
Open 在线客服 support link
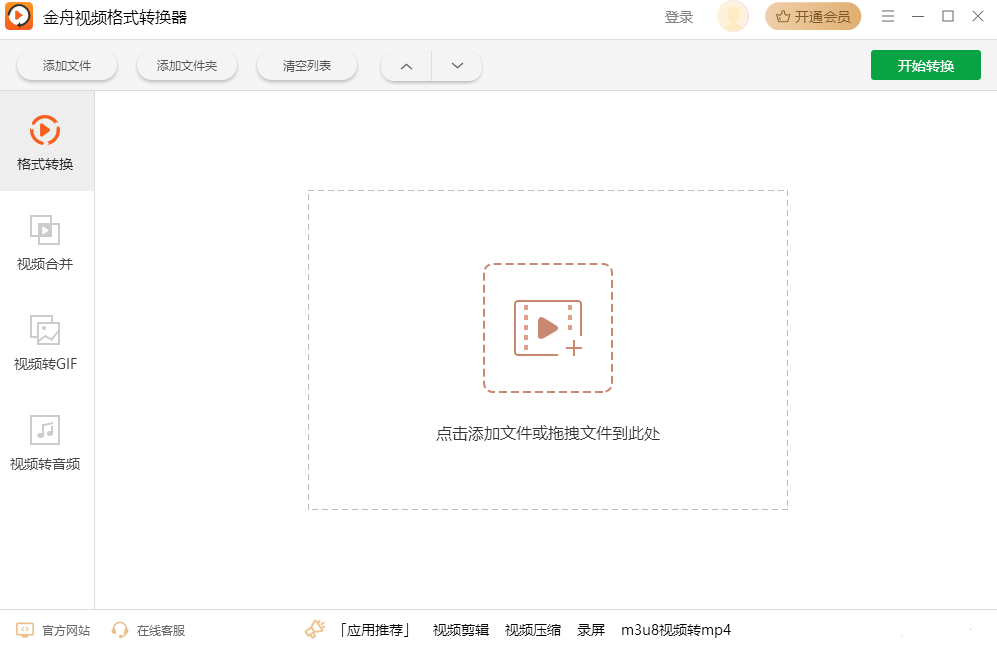[x=148, y=630]
